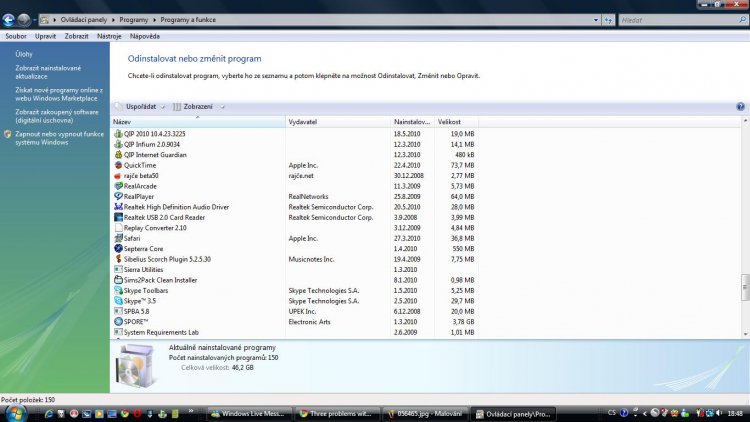750x422 pixels.
Task: Refresh the address bar location
Action: click(608, 20)
